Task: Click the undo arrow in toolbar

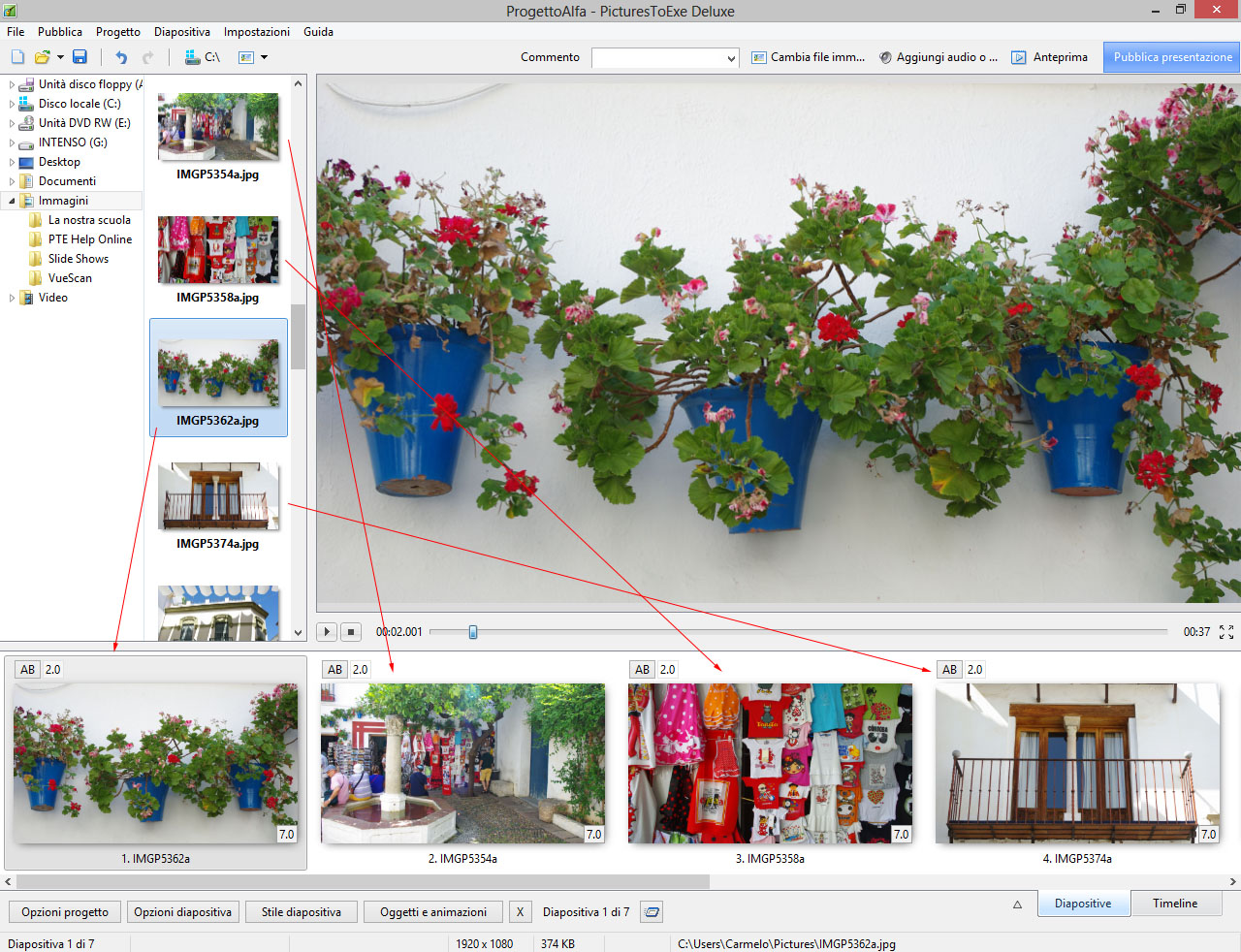Action: [x=121, y=57]
